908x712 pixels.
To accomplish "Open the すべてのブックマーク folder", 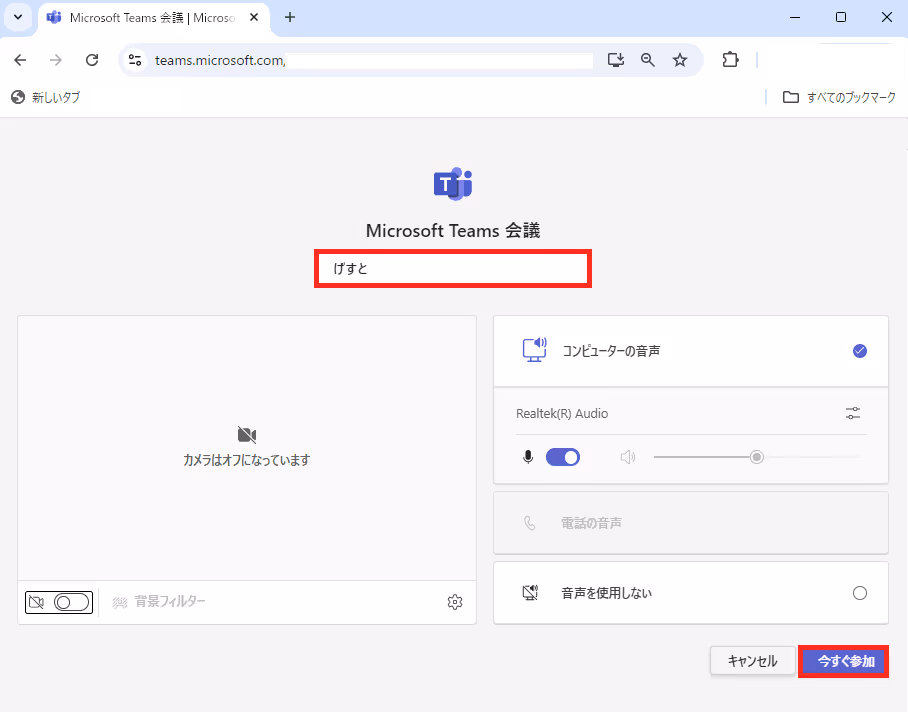I will click(x=839, y=97).
